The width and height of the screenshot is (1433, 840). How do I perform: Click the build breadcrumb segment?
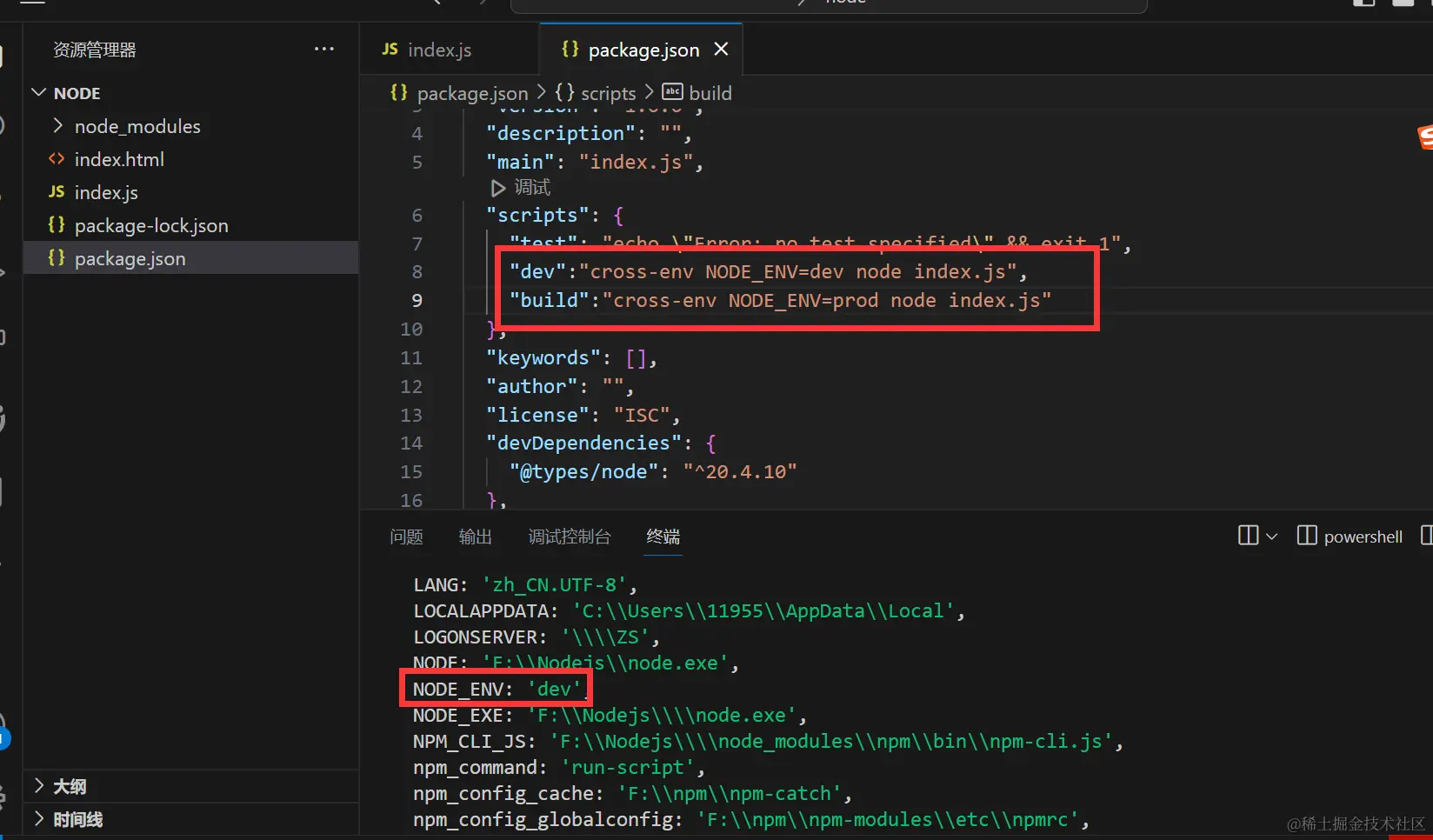pyautogui.click(x=710, y=93)
